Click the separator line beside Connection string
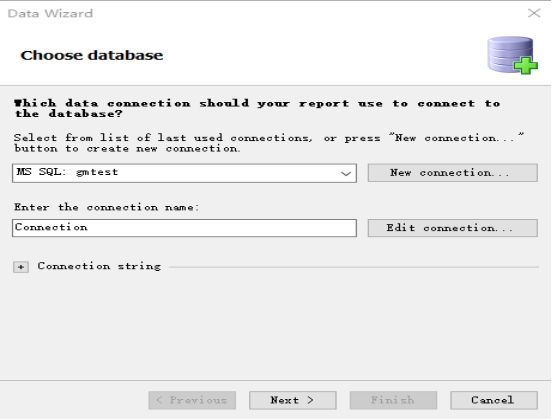This screenshot has width=552, height=420. pyautogui.click(x=354, y=267)
